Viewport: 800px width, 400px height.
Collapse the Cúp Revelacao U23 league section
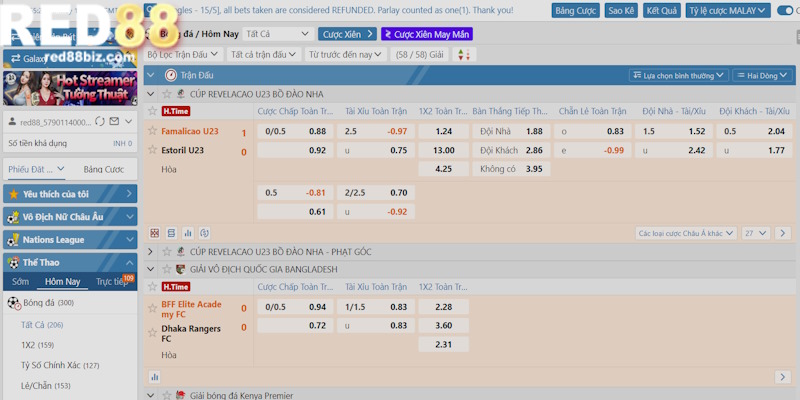[151, 94]
